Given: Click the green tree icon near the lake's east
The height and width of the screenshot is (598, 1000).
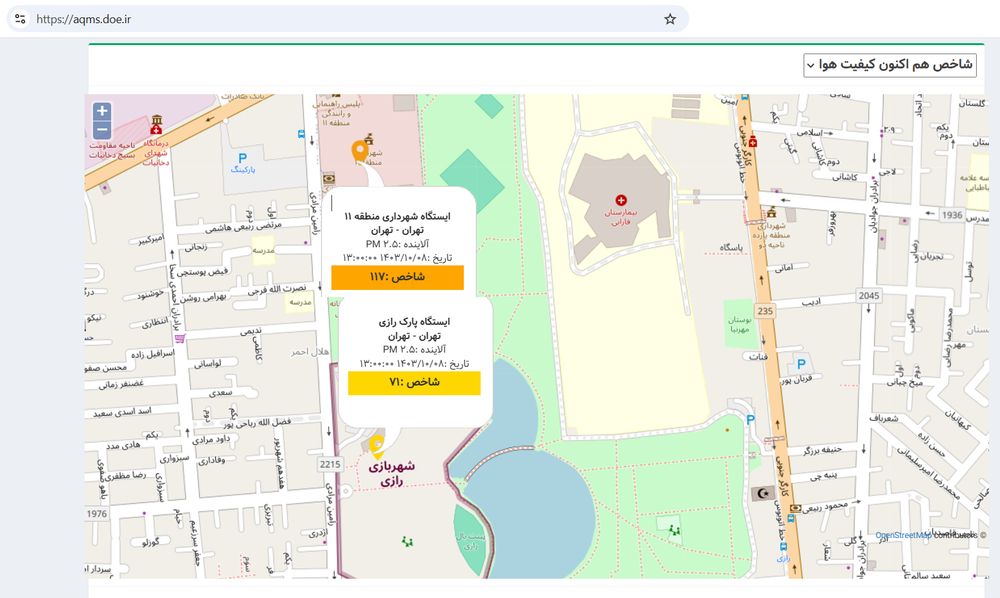Looking at the screenshot, I should 674,529.
